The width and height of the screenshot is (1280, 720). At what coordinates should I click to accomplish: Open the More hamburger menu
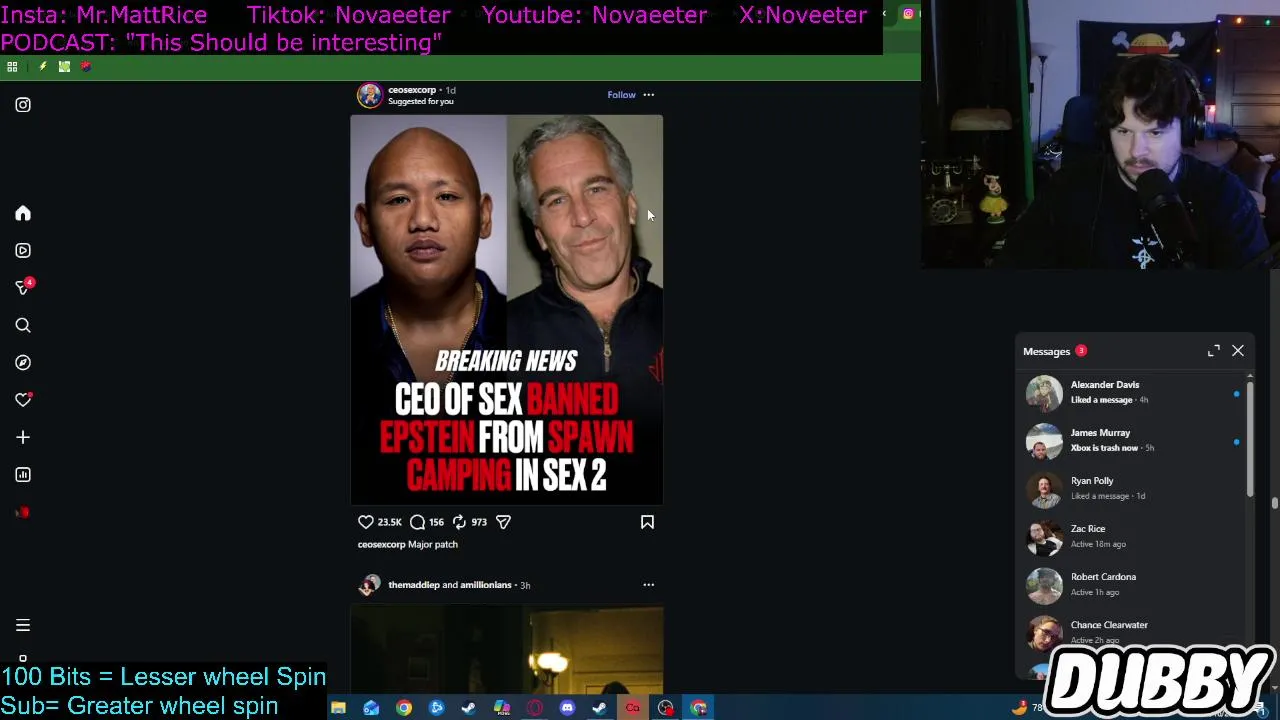(23, 626)
